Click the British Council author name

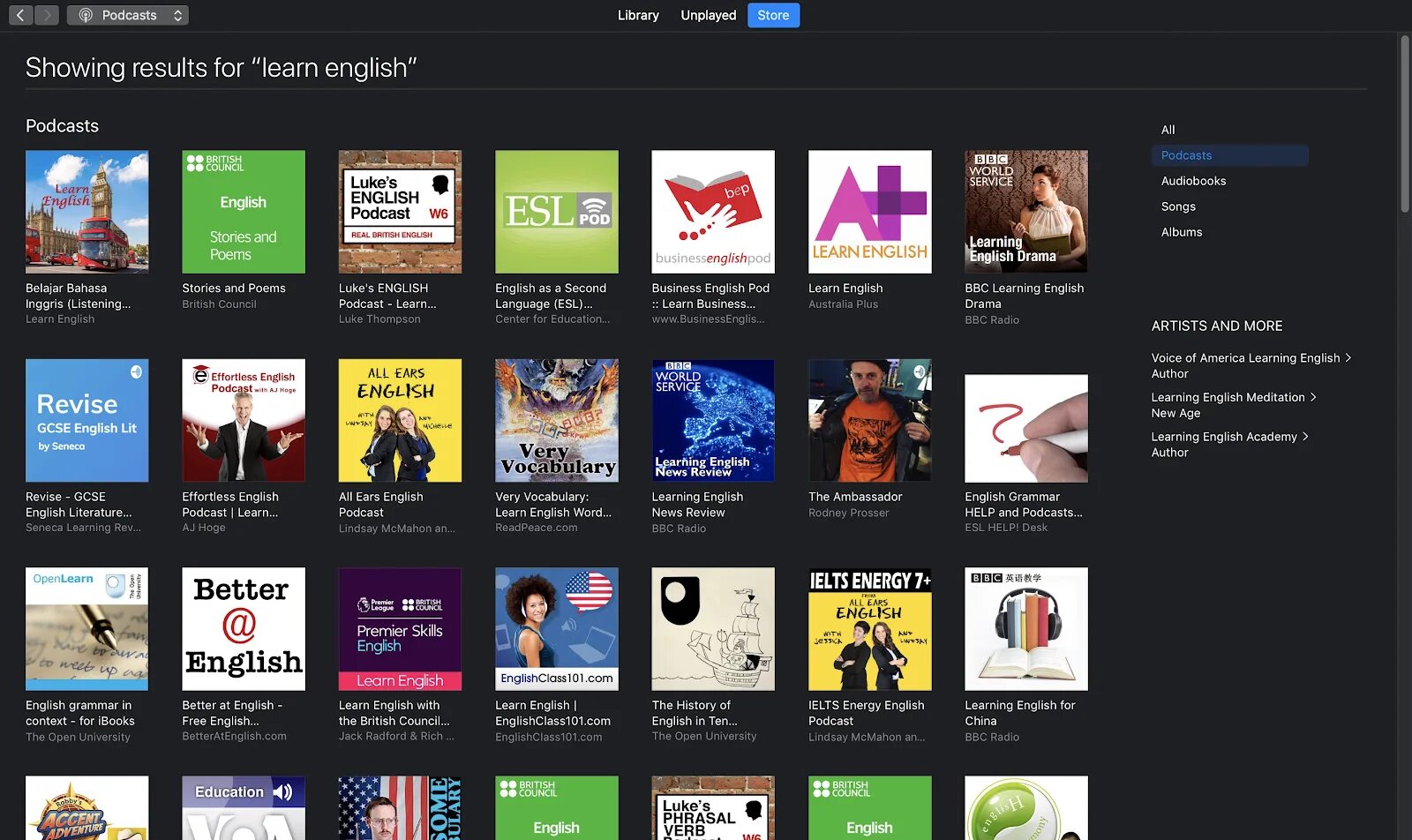219,304
